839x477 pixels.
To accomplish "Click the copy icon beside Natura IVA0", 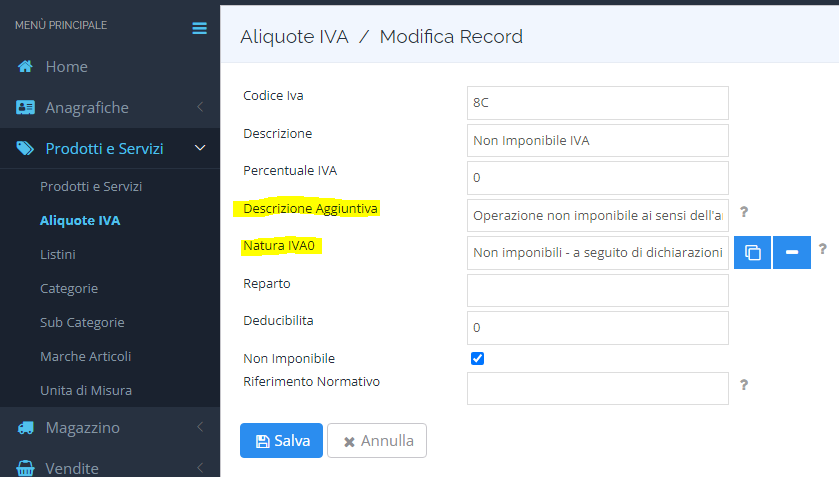I will tap(752, 253).
